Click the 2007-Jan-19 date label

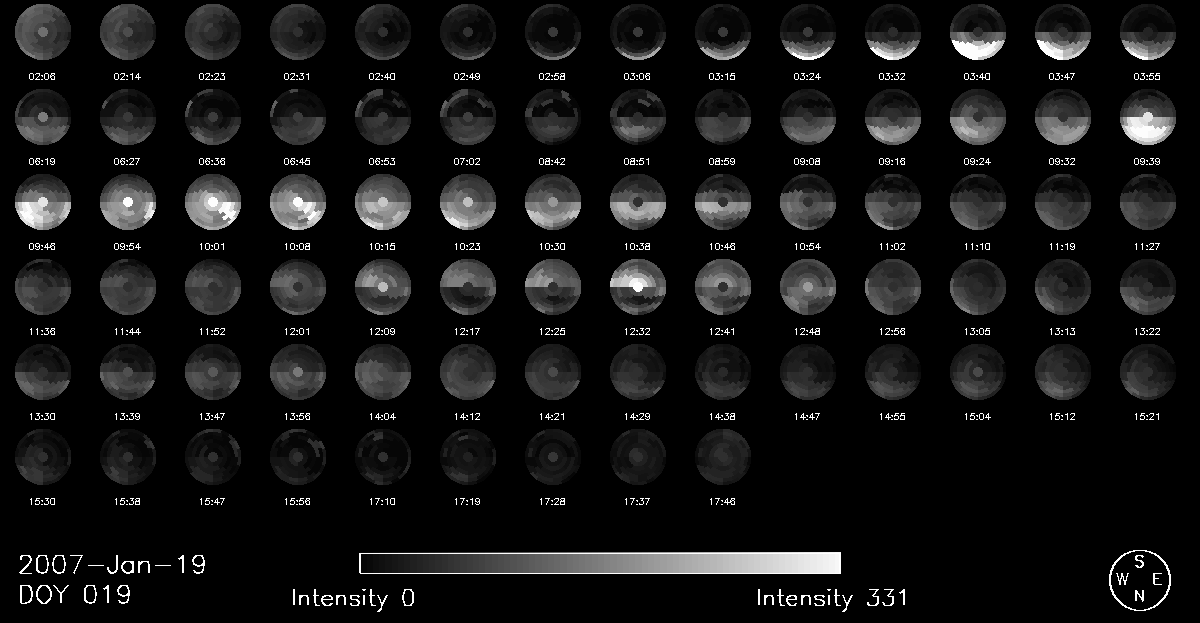(x=112, y=565)
